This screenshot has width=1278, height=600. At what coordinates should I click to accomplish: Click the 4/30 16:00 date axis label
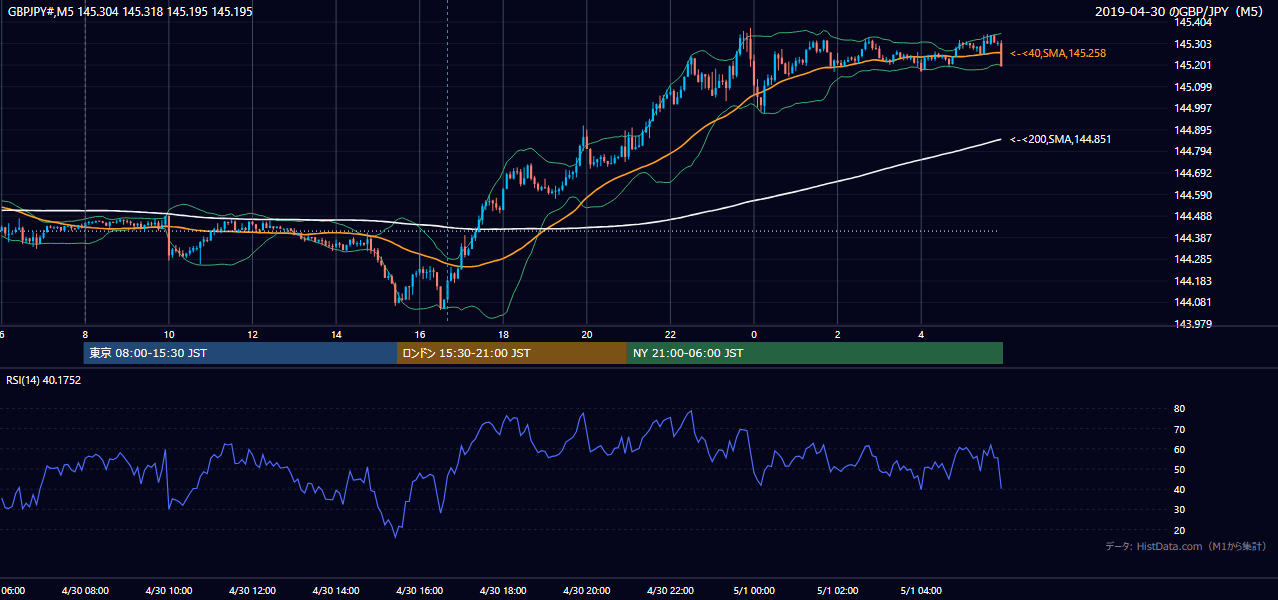pyautogui.click(x=420, y=591)
